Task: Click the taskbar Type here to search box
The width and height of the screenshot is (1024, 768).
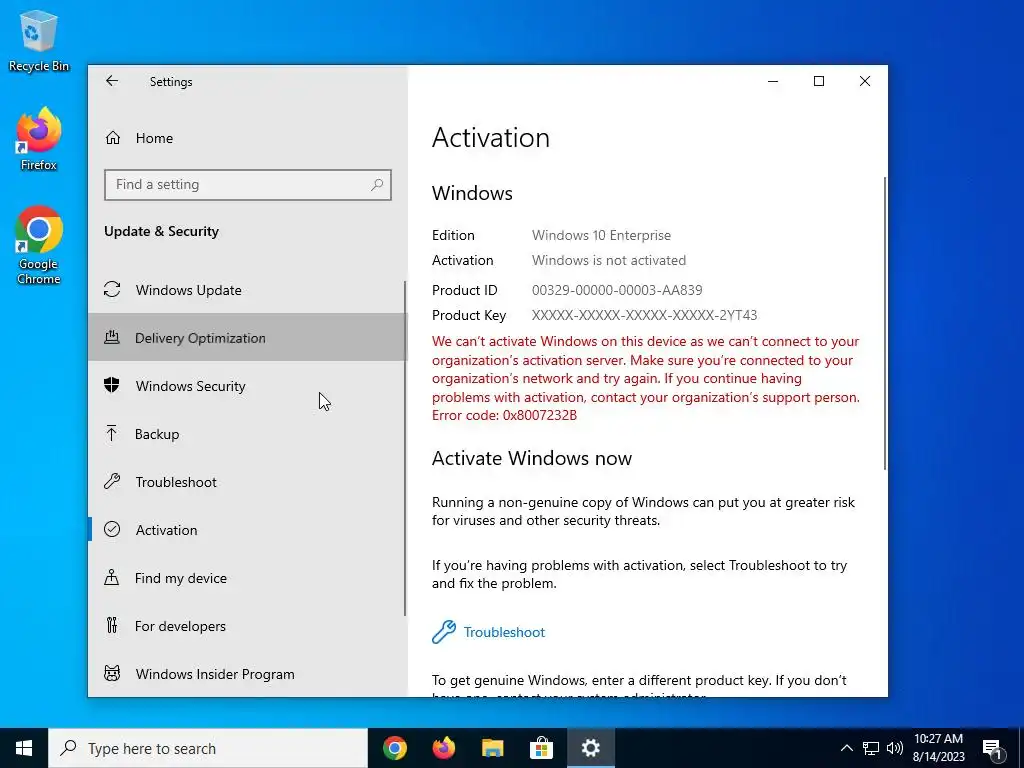Action: click(208, 748)
